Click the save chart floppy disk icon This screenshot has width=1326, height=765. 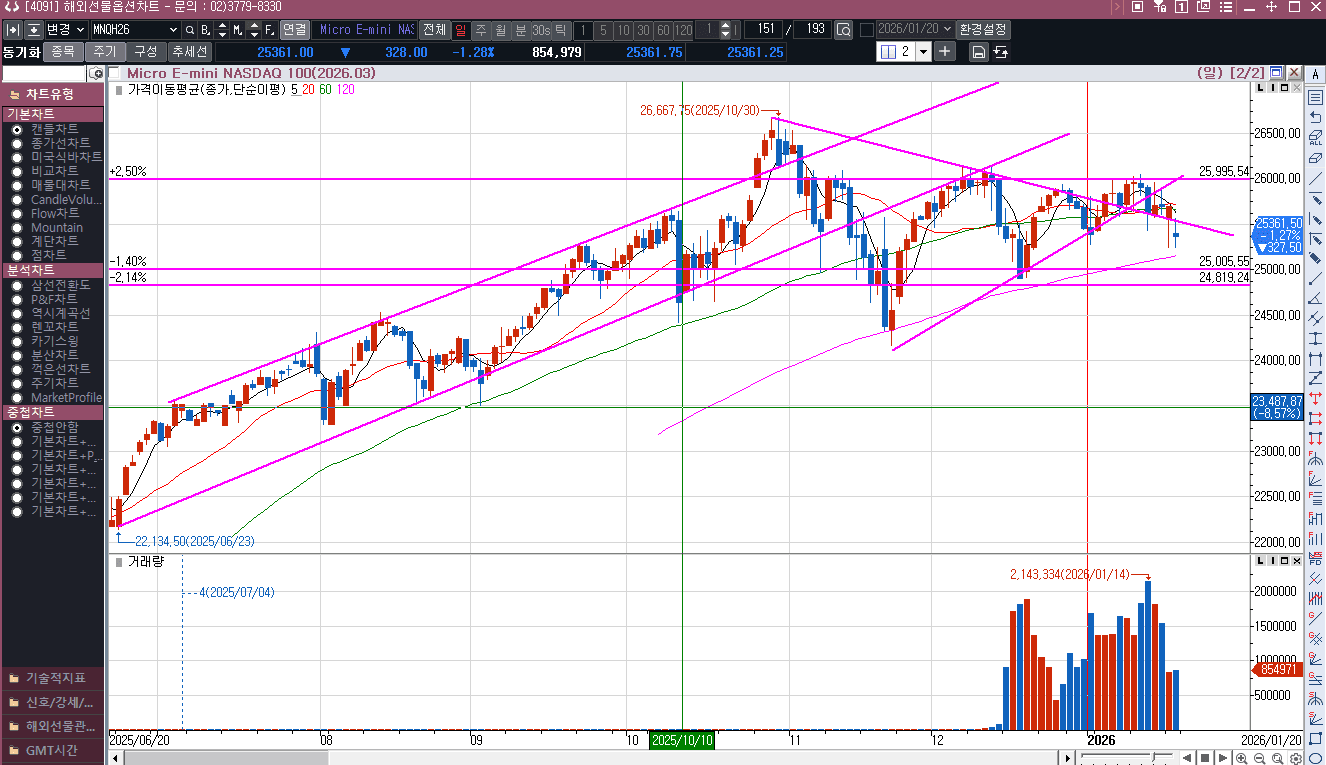tap(979, 52)
